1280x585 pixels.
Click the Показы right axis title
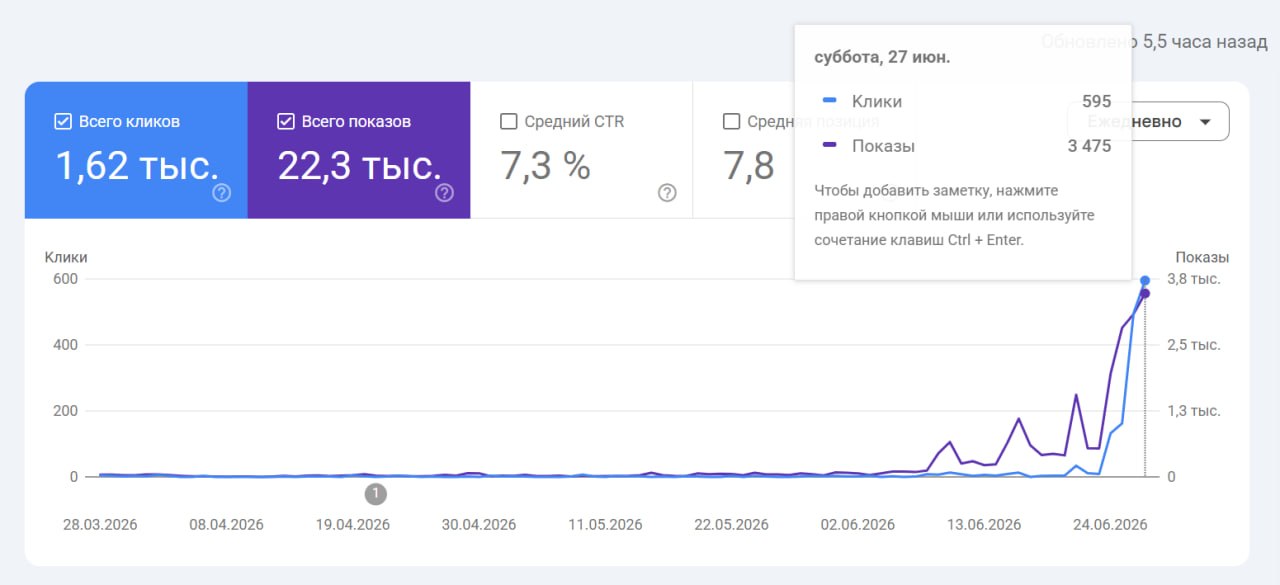pos(1202,257)
